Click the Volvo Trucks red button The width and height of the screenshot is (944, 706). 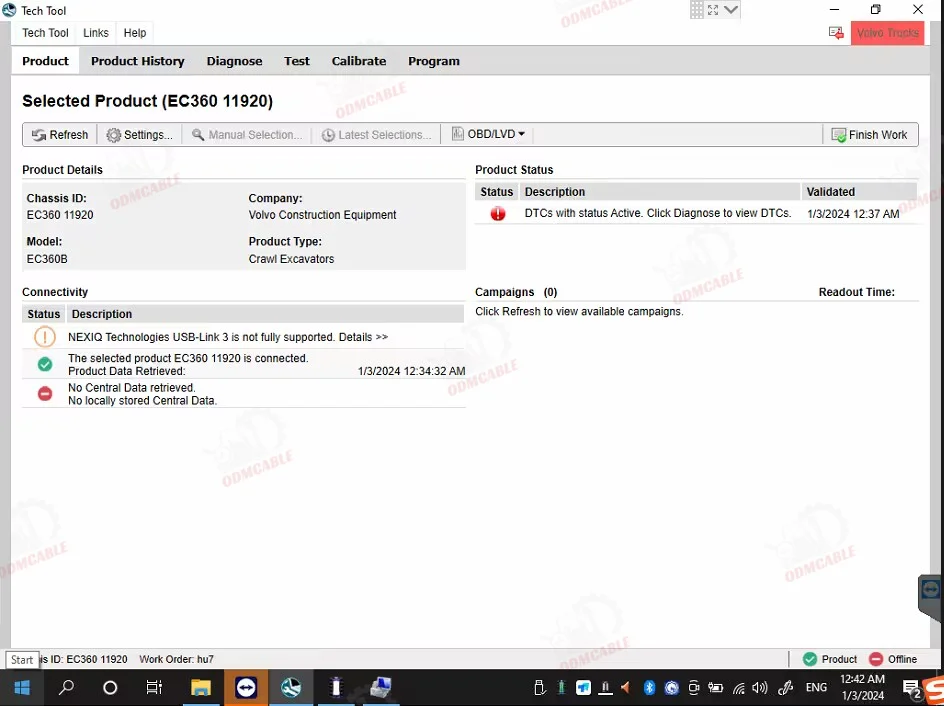(887, 33)
